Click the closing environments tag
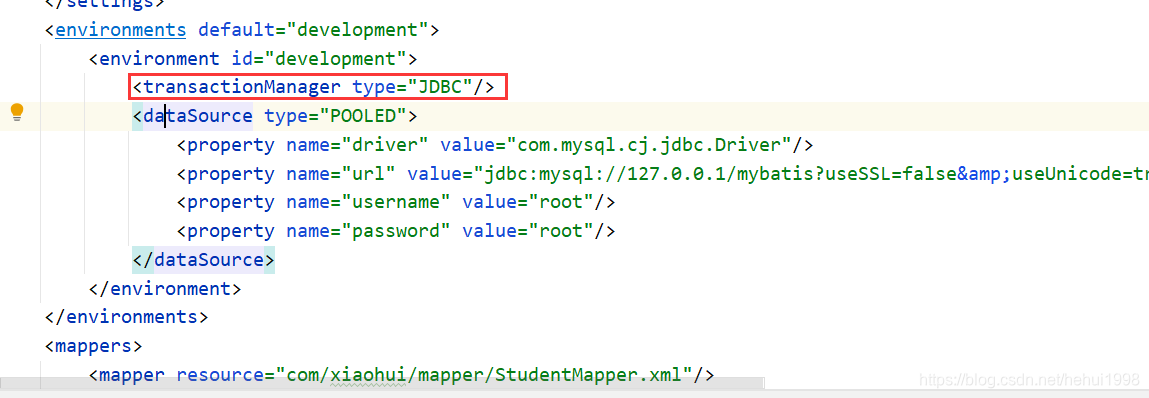Image resolution: width=1149 pixels, height=398 pixels. [x=126, y=317]
